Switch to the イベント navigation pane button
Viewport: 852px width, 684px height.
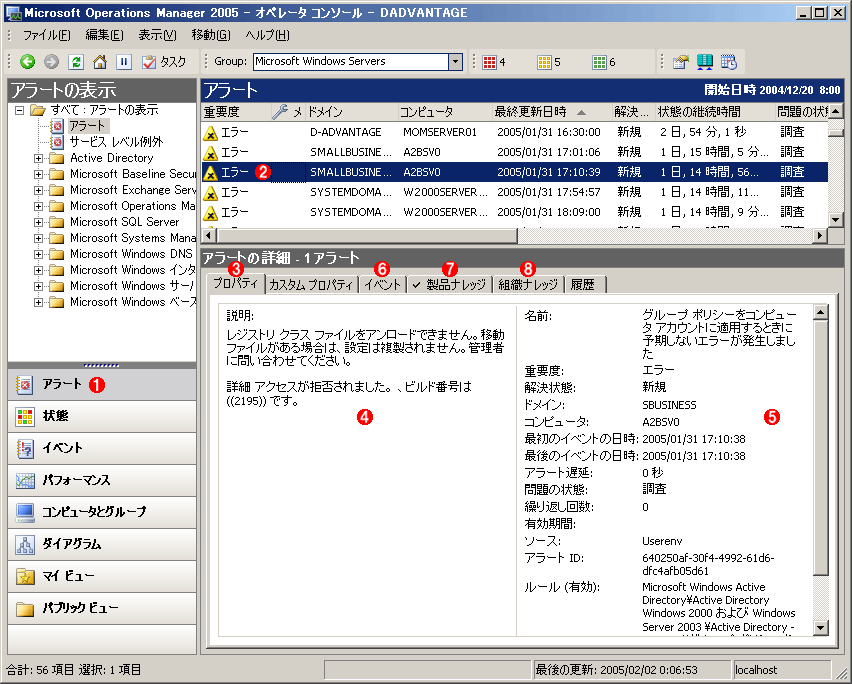point(102,448)
